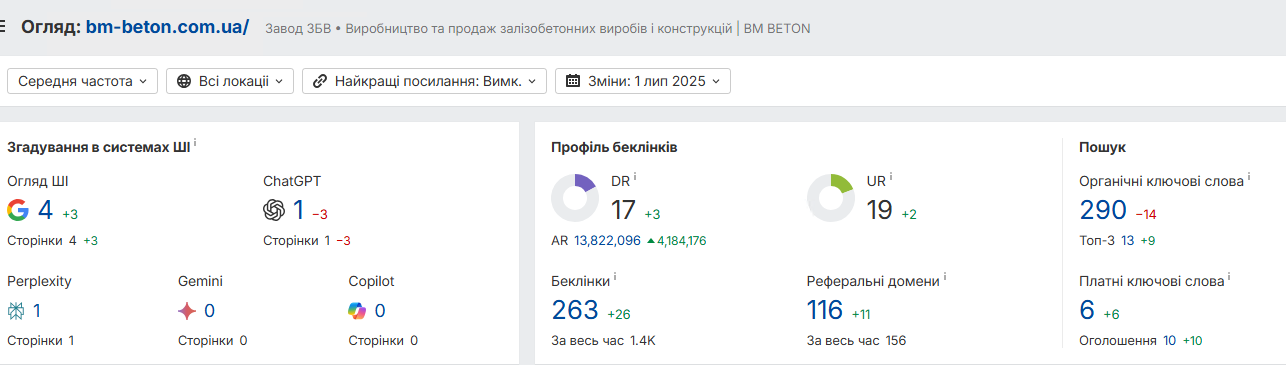This screenshot has width=1286, height=365.
Task: Open the Середня частота dropdown
Action: point(82,81)
